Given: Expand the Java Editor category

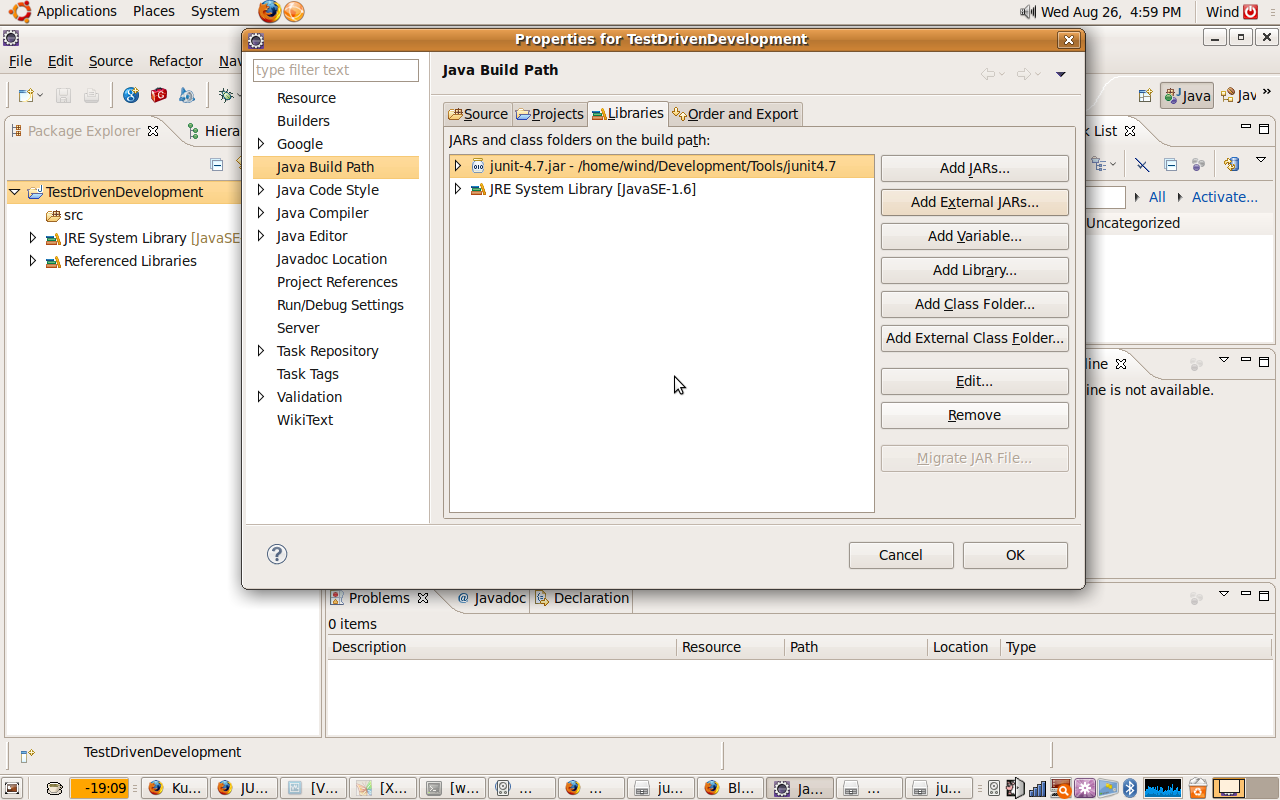Looking at the screenshot, I should (x=261, y=236).
